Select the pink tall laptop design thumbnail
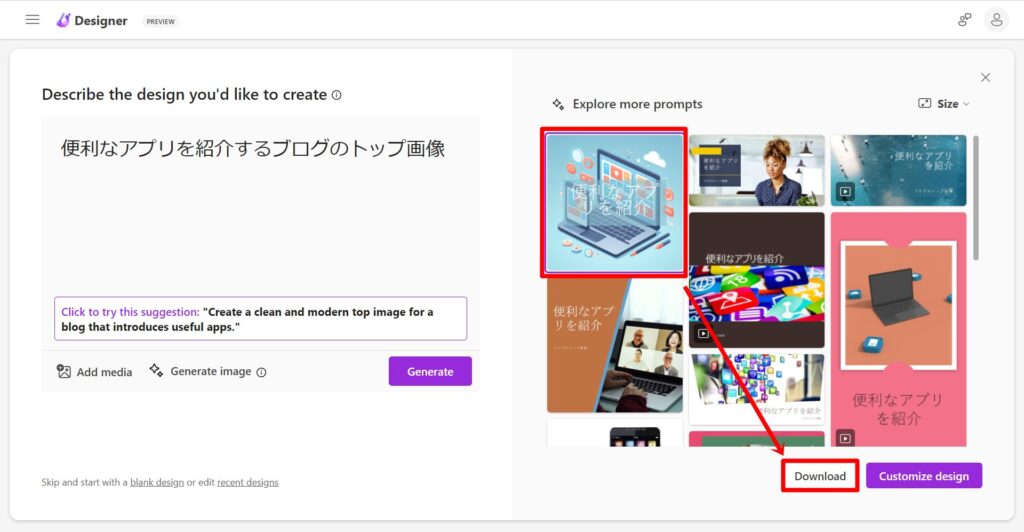 click(898, 329)
